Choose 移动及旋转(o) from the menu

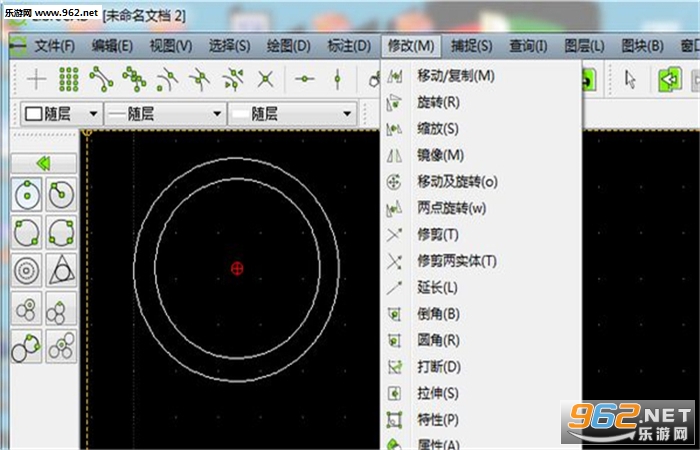[481, 182]
